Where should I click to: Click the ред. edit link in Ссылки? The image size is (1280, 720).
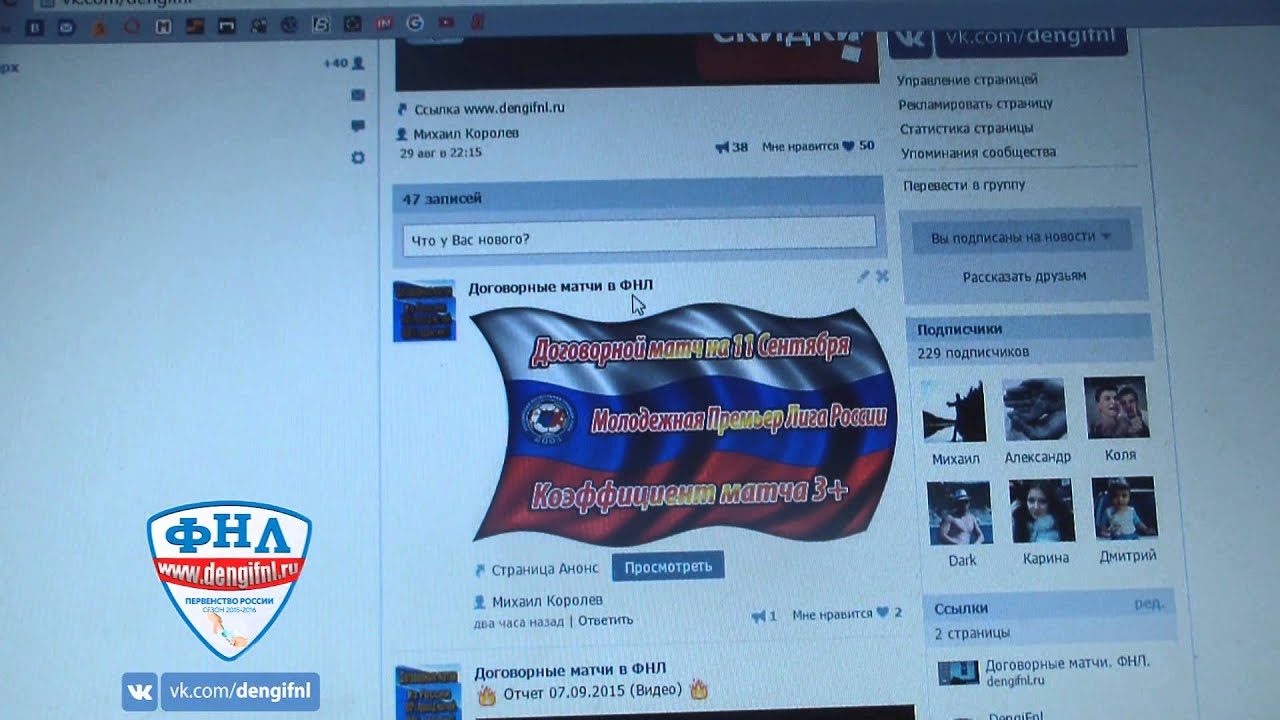[1148, 604]
